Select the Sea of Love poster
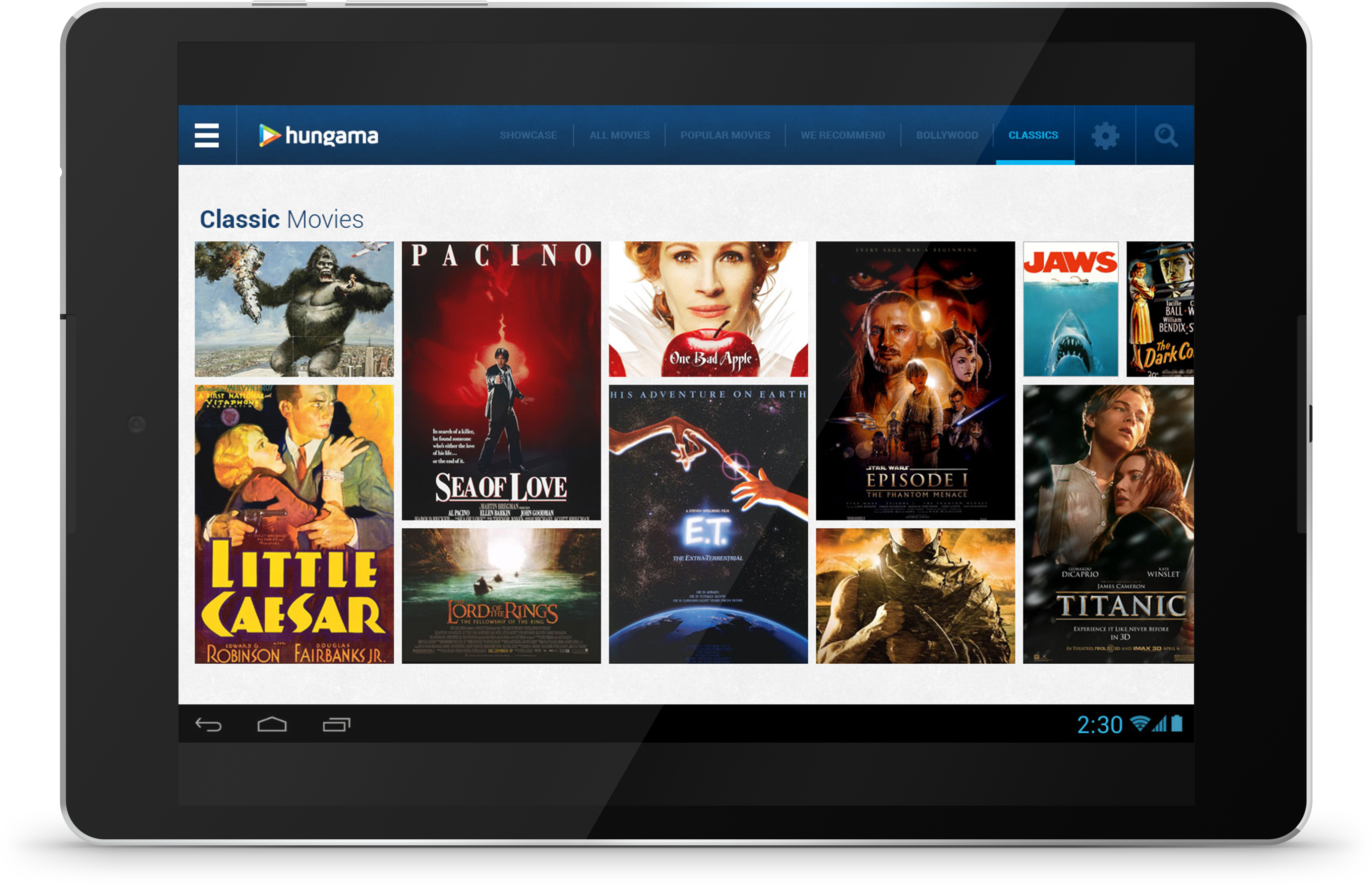This screenshot has width=1372, height=885. [x=501, y=381]
